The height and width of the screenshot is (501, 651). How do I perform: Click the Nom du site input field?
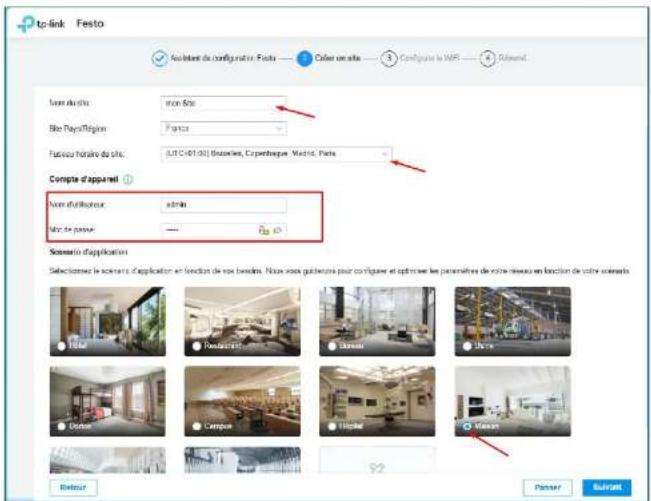click(x=223, y=103)
